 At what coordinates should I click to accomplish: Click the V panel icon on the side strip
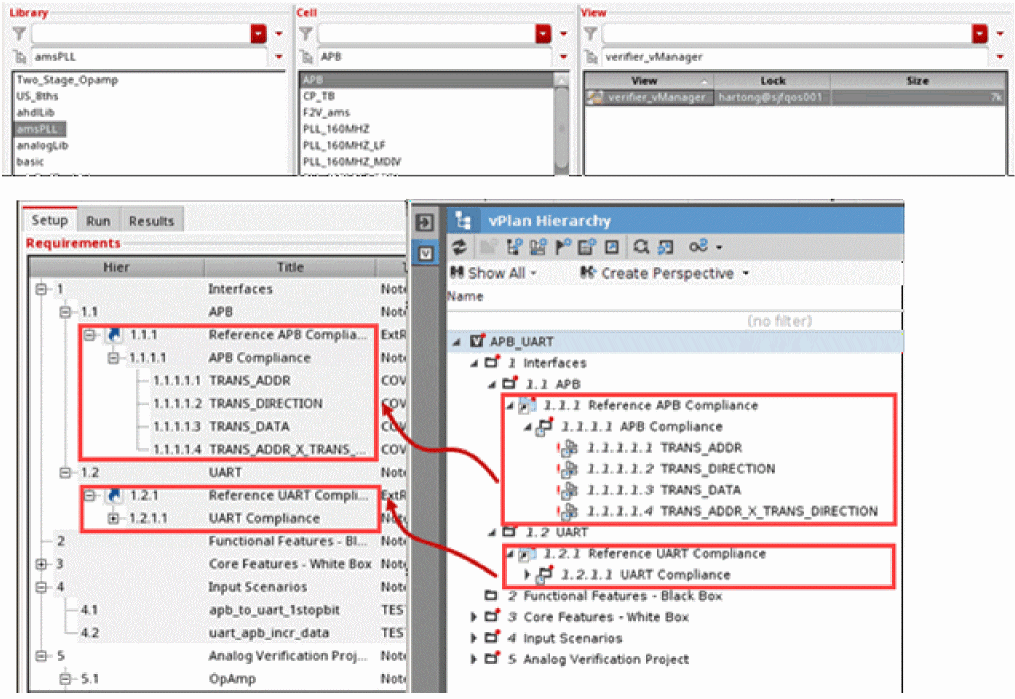[x=425, y=253]
